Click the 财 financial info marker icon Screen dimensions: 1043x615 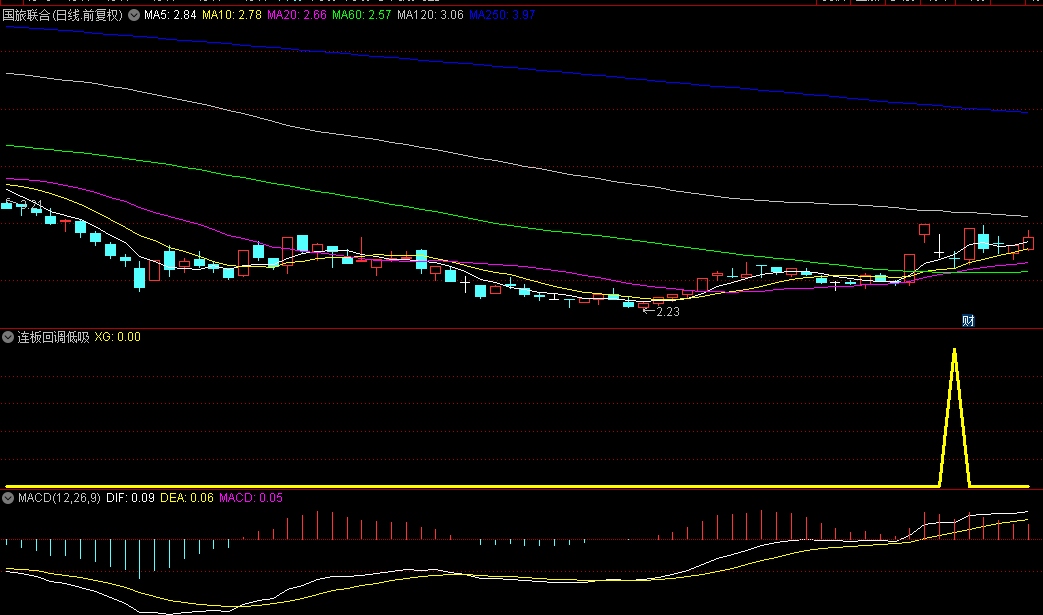pyautogui.click(x=968, y=321)
